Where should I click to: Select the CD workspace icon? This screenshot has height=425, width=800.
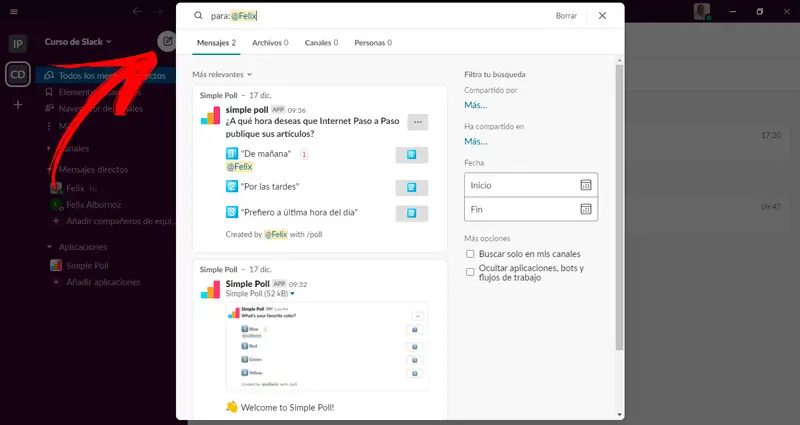point(18,74)
